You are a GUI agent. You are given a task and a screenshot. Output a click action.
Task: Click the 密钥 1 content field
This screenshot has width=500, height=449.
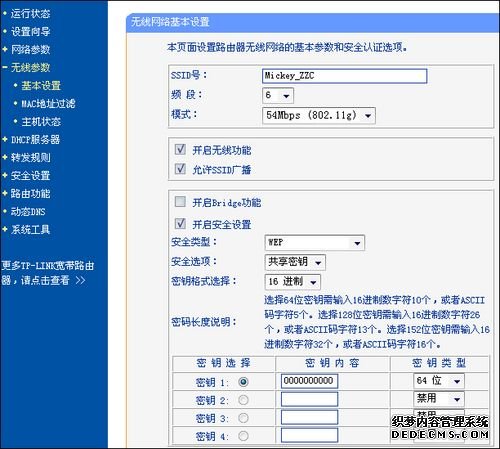click(x=309, y=381)
